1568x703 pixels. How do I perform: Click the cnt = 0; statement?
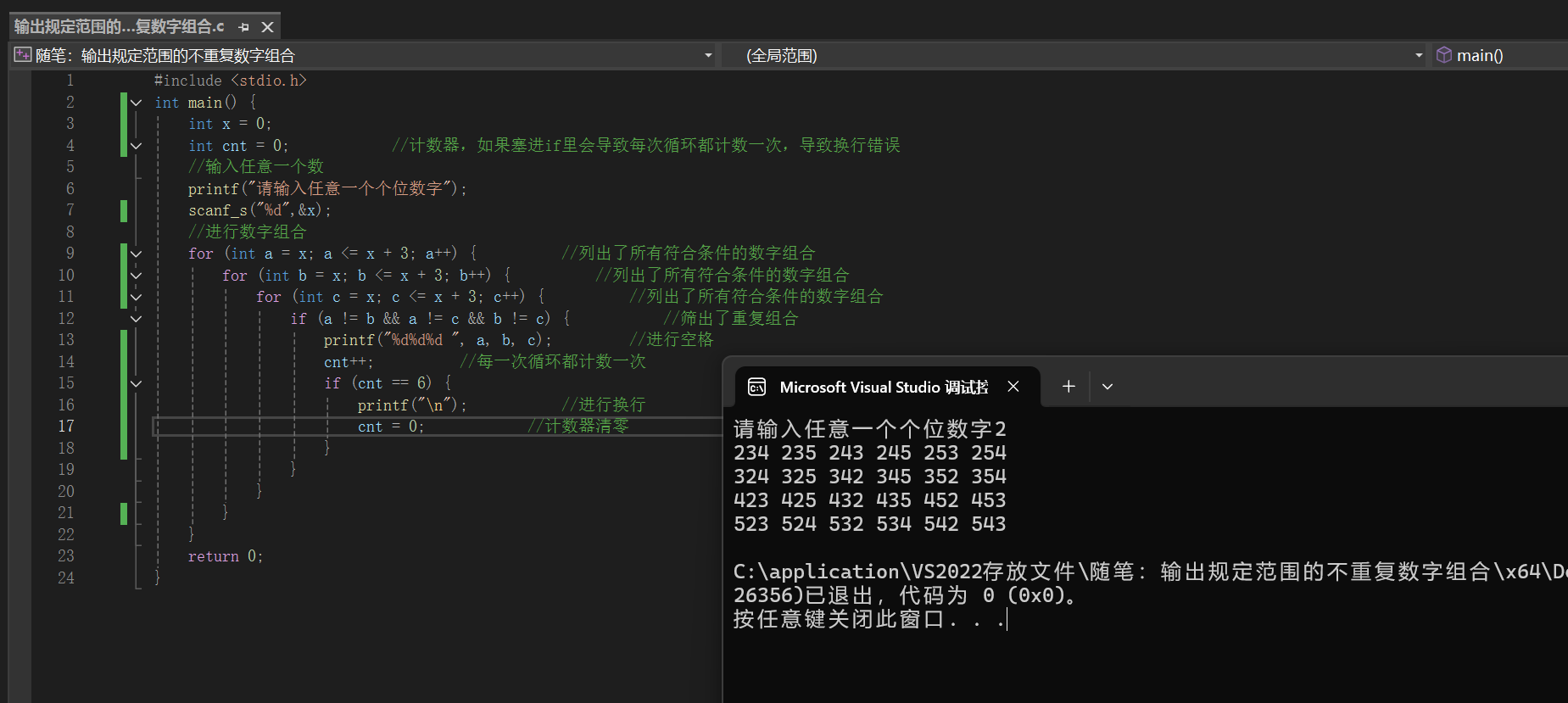391,427
